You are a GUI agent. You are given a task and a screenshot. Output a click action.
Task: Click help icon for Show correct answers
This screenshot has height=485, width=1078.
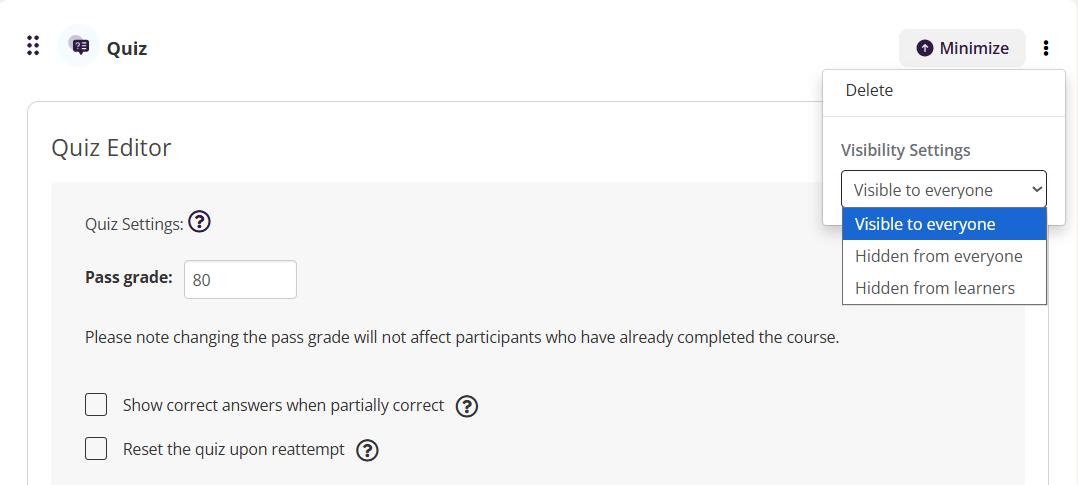pos(467,406)
